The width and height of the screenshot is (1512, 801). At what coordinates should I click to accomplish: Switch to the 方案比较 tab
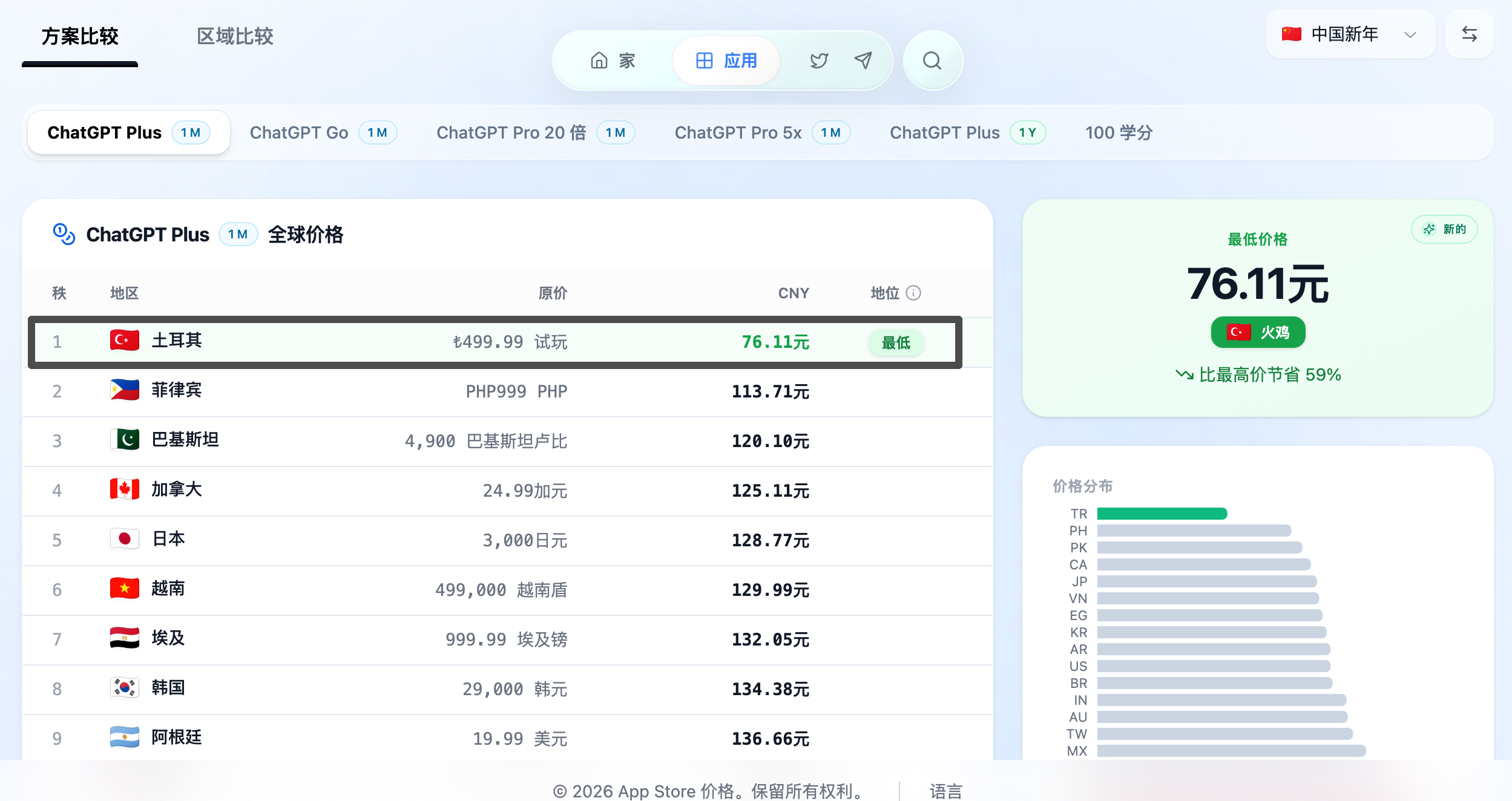80,36
